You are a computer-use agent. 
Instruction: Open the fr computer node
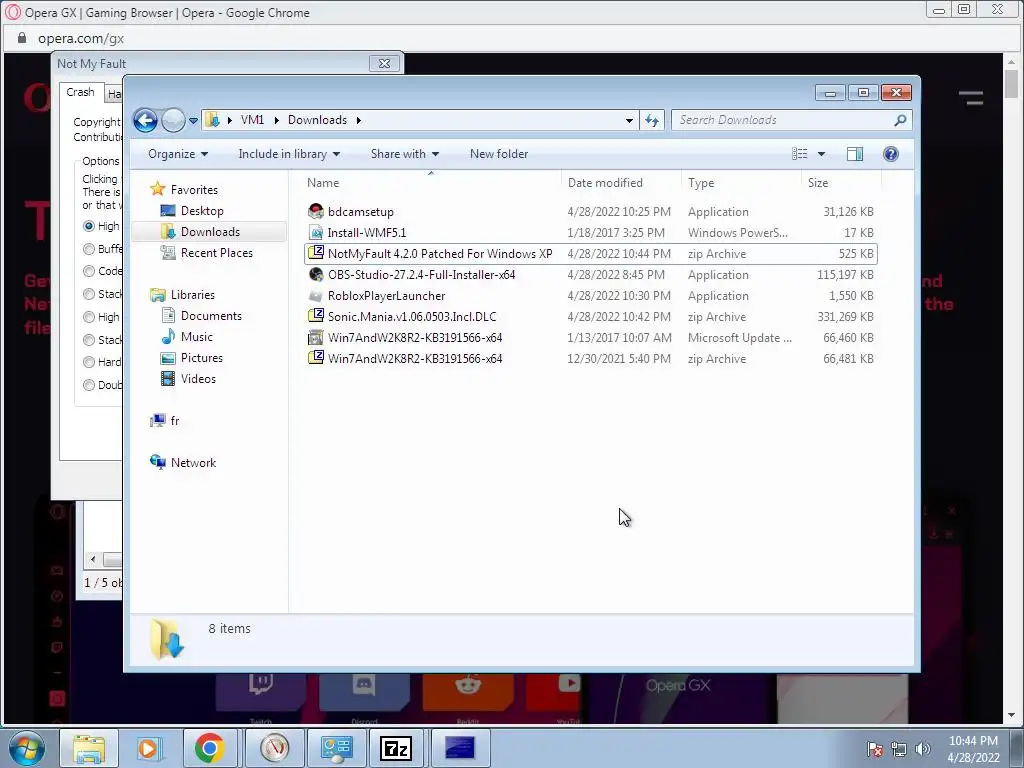[x=165, y=421]
